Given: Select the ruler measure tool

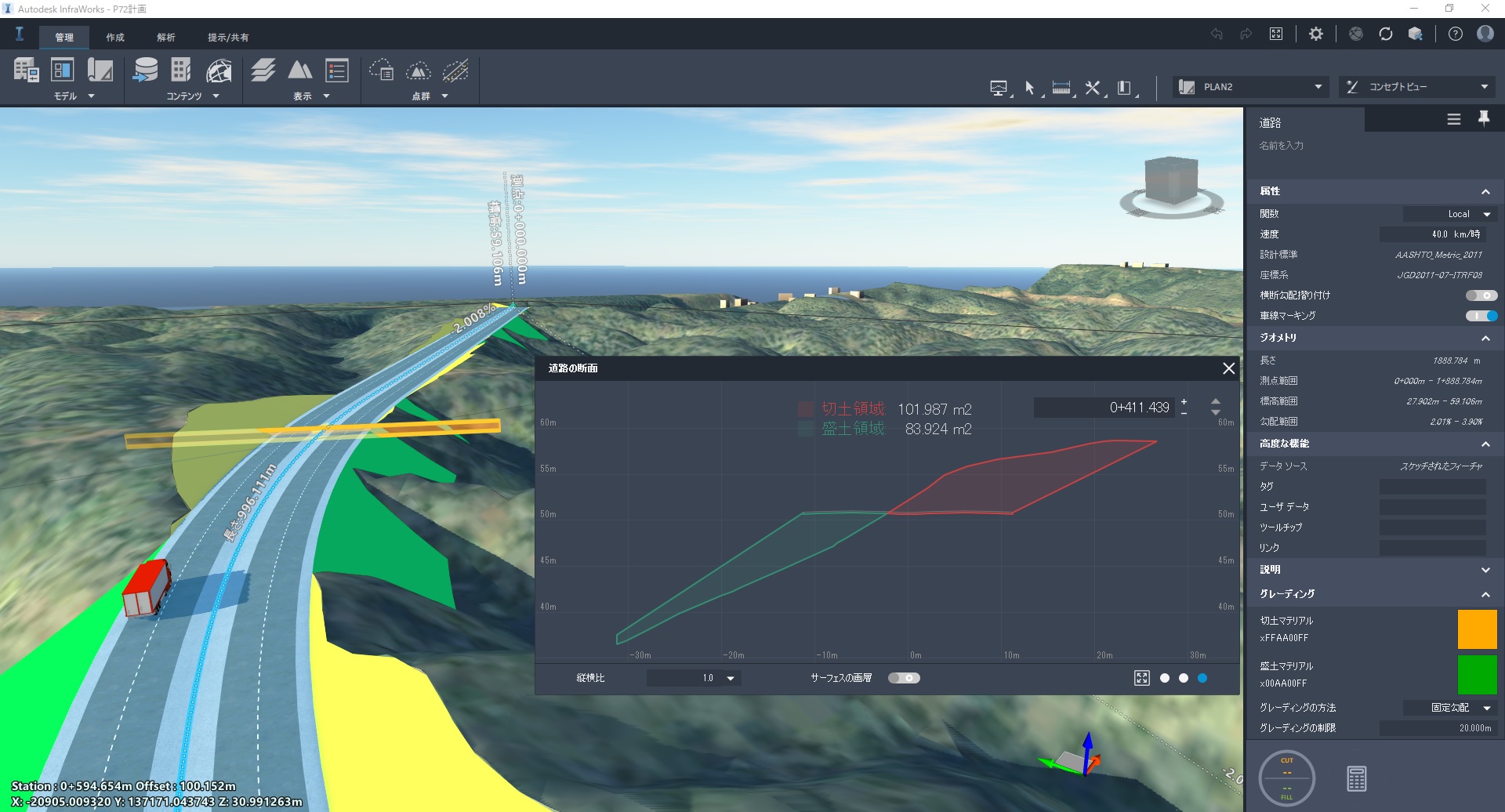Looking at the screenshot, I should coord(1061,88).
